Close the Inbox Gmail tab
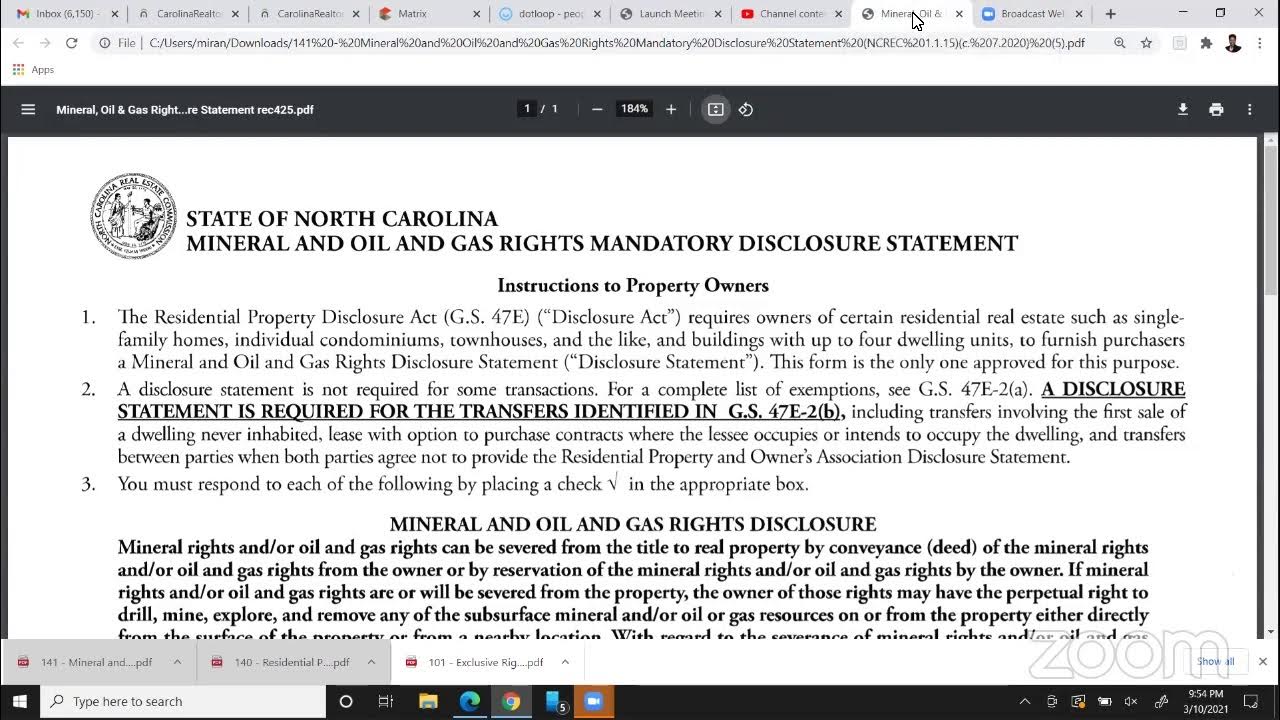Image resolution: width=1280 pixels, height=720 pixels. tap(115, 14)
